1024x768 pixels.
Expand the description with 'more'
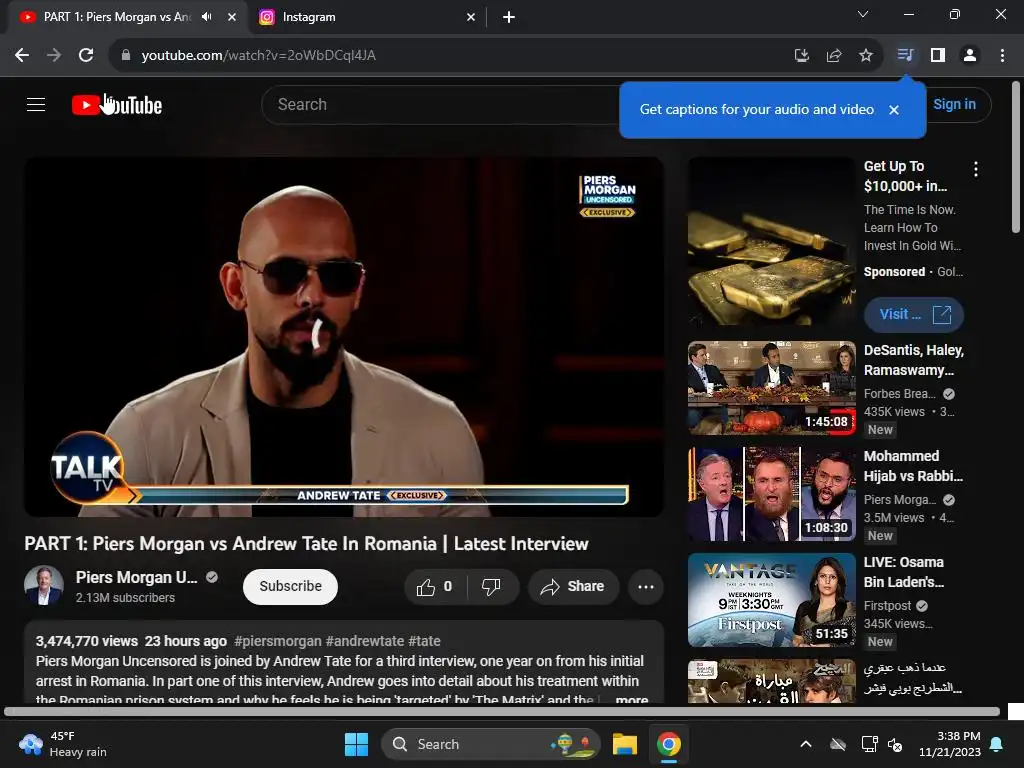click(x=632, y=699)
